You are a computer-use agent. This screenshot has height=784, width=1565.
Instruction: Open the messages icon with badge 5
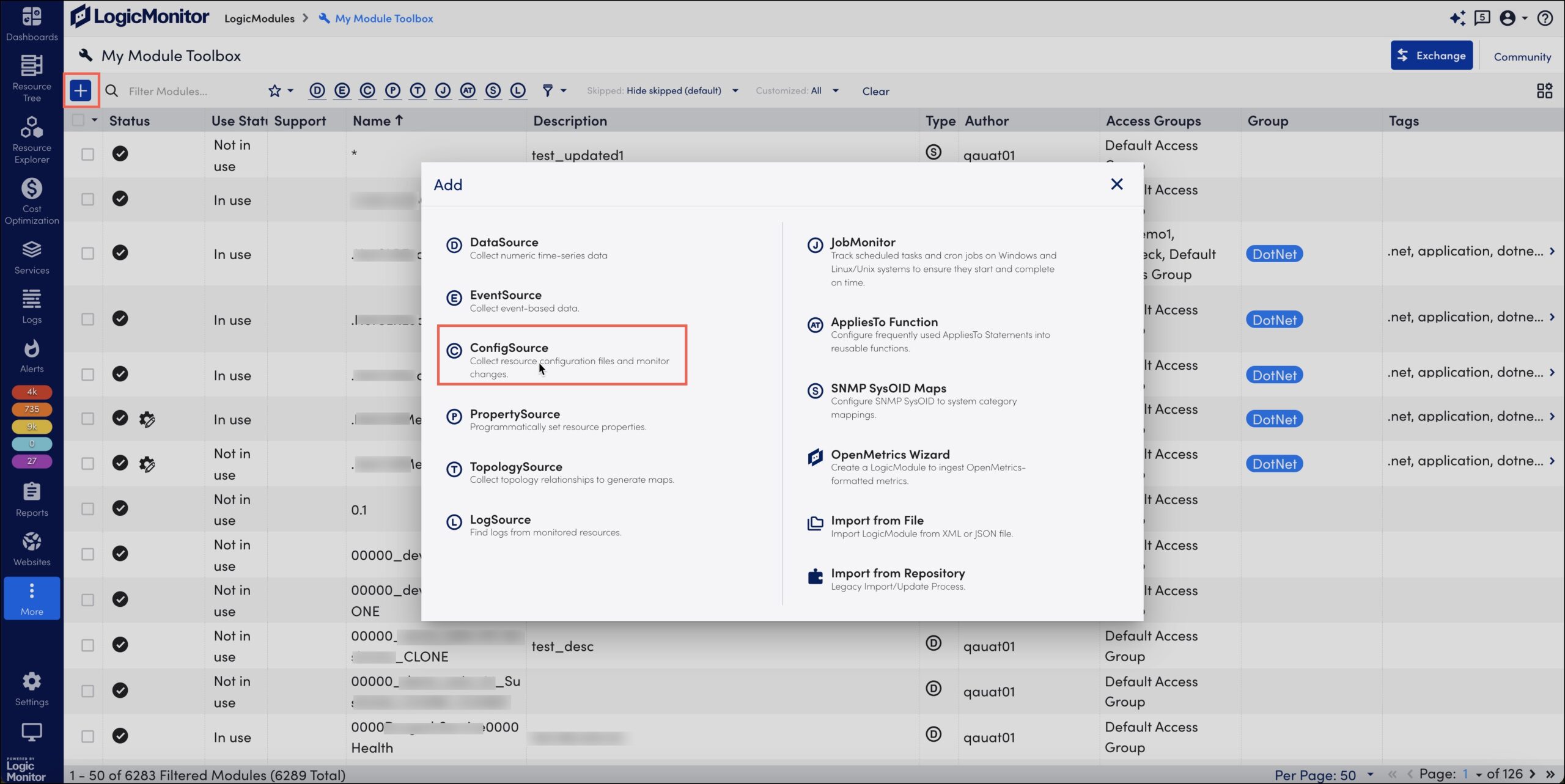[x=1482, y=18]
